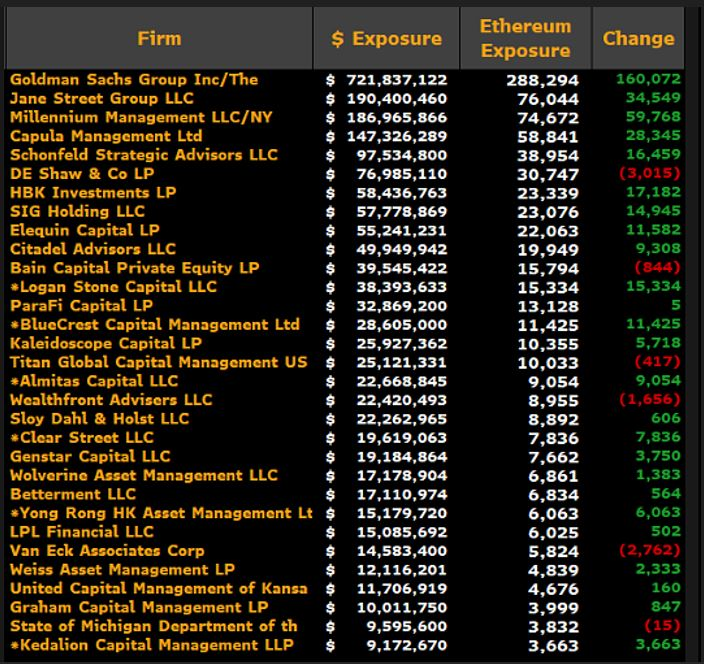This screenshot has width=704, height=664.
Task: Open Capula Management Ltd firm
Action: pos(106,136)
